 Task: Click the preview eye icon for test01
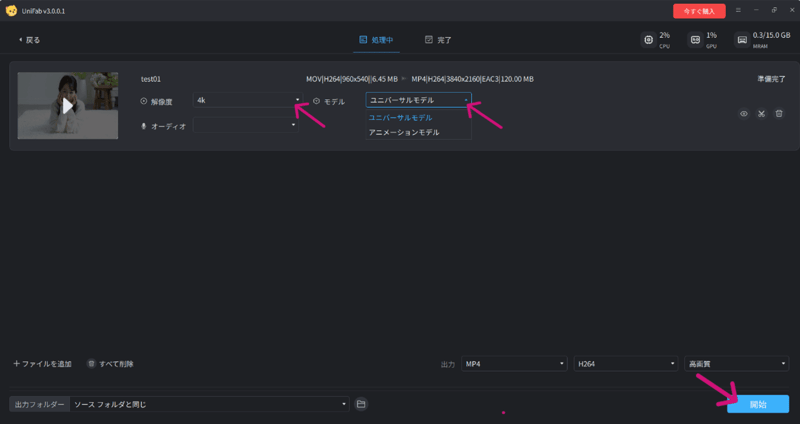(x=743, y=114)
